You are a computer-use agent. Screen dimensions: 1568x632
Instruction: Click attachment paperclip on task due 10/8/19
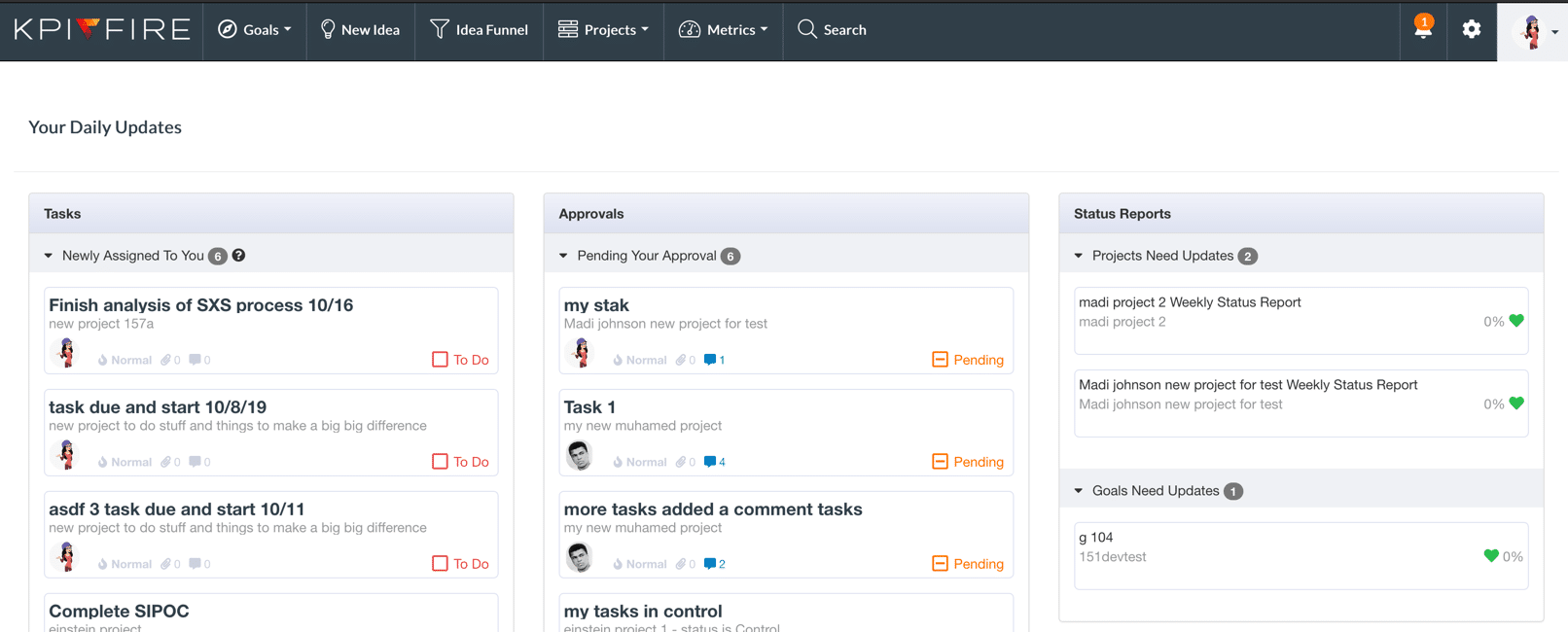point(165,462)
